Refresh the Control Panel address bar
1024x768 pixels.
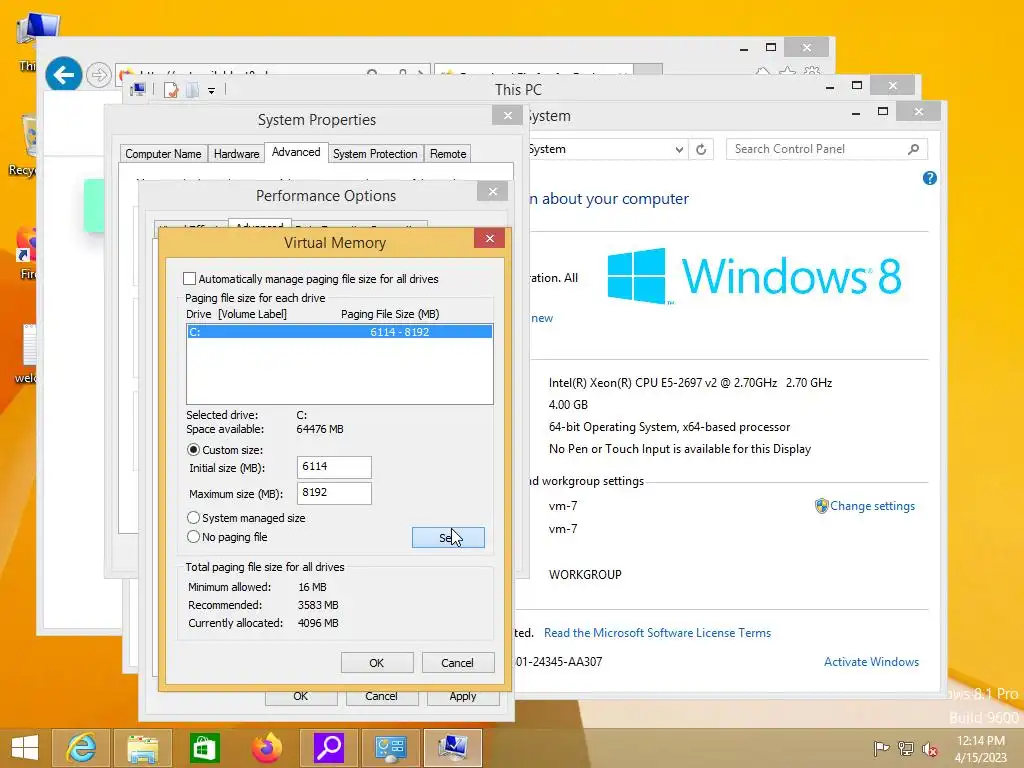(x=701, y=150)
